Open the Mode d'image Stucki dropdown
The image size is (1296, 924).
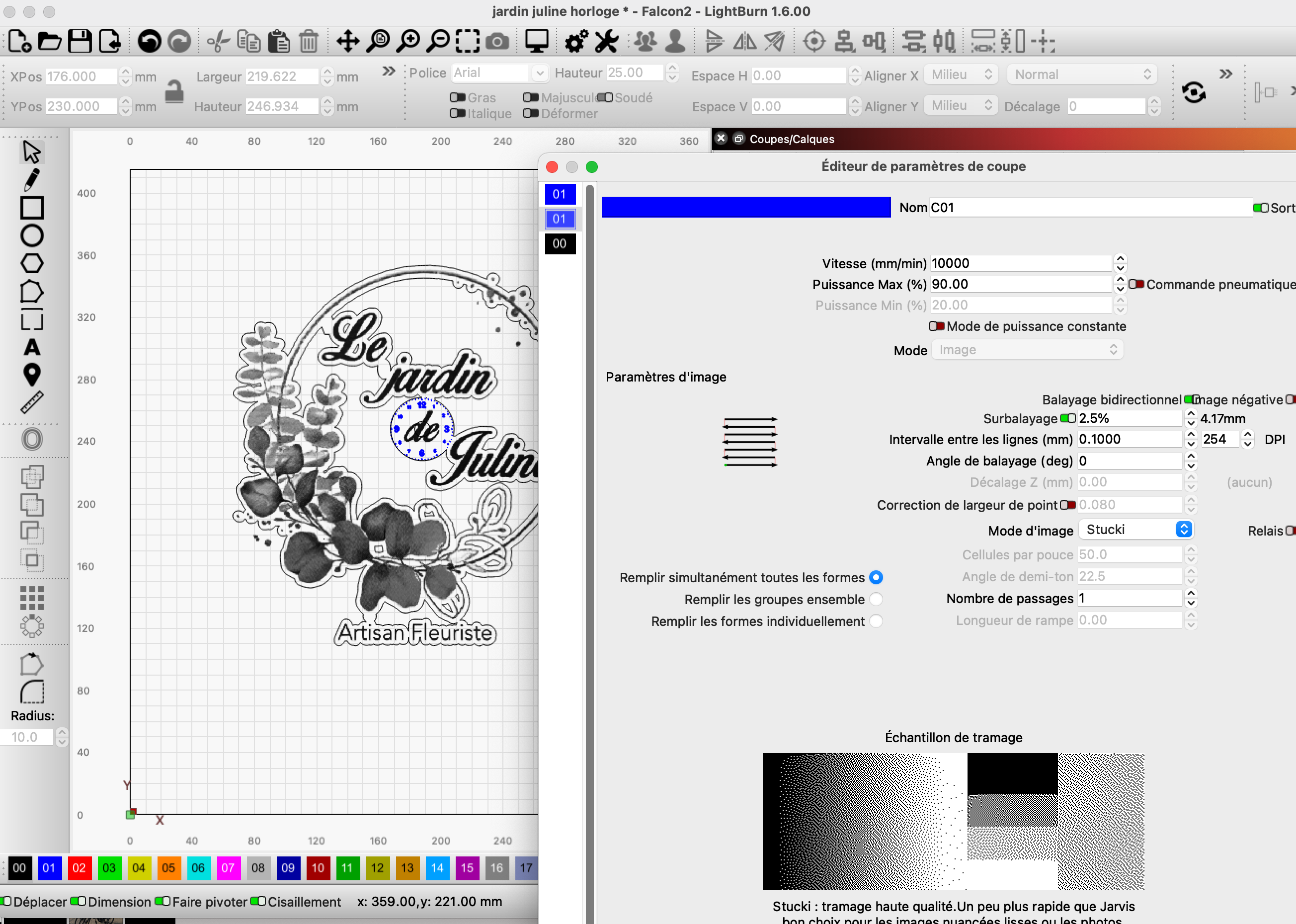[1136, 530]
